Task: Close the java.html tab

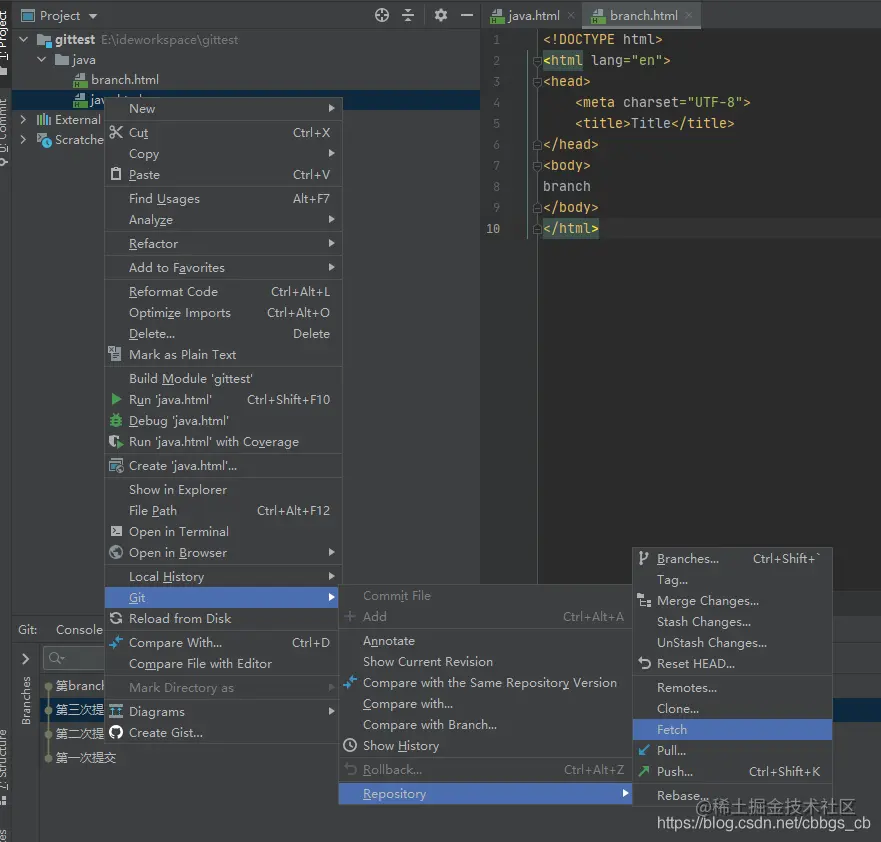Action: point(571,16)
